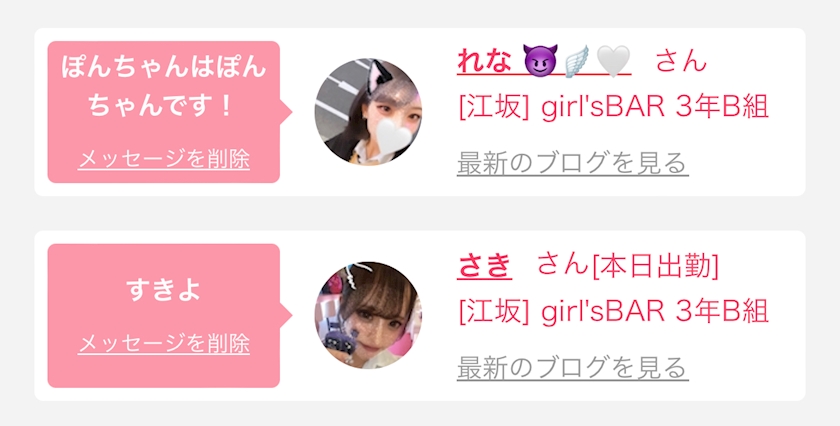840x426 pixels.
Task: Click the white wing emoji in れな's name
Action: [577, 61]
